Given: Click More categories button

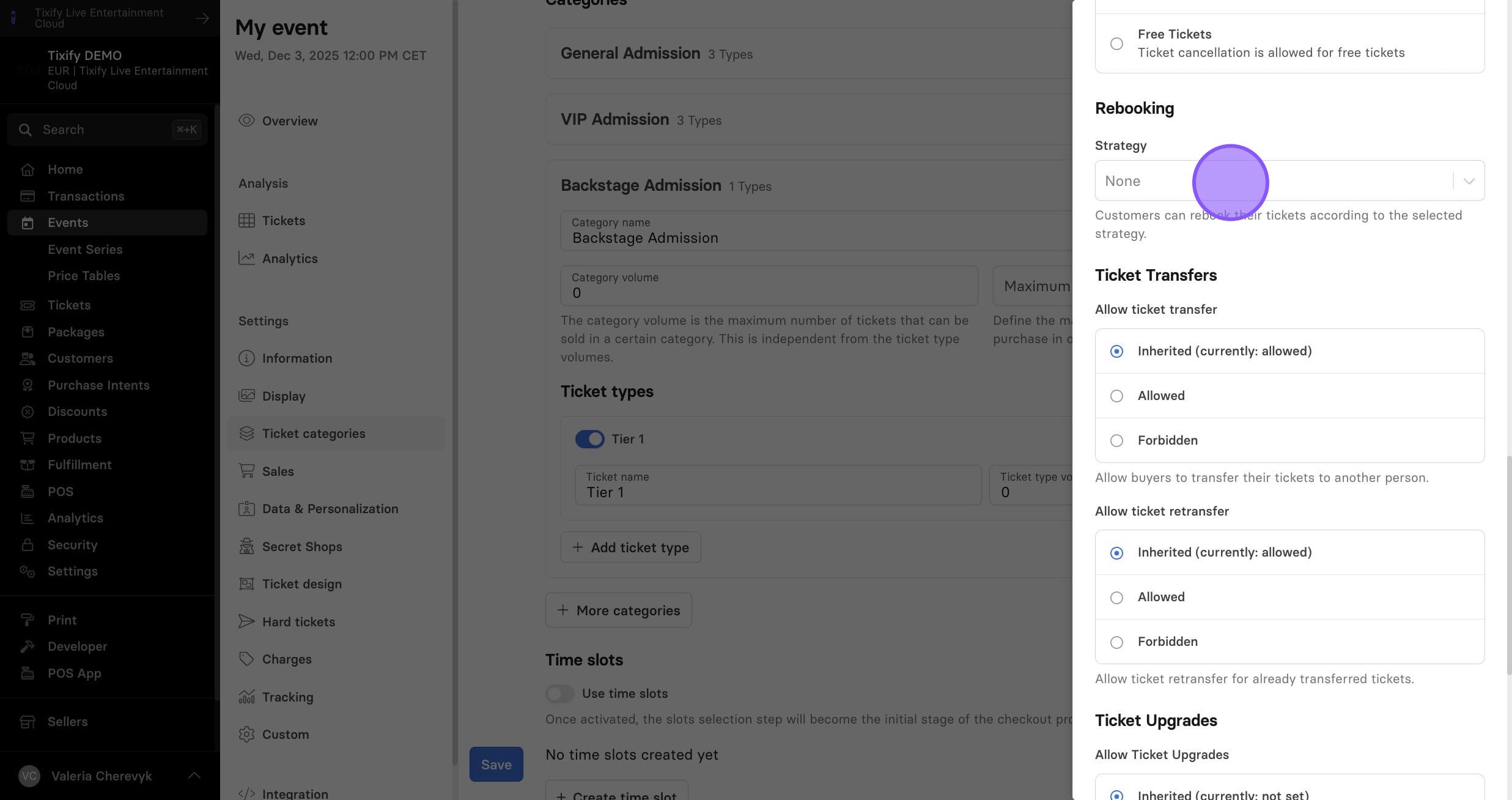Looking at the screenshot, I should (x=618, y=610).
